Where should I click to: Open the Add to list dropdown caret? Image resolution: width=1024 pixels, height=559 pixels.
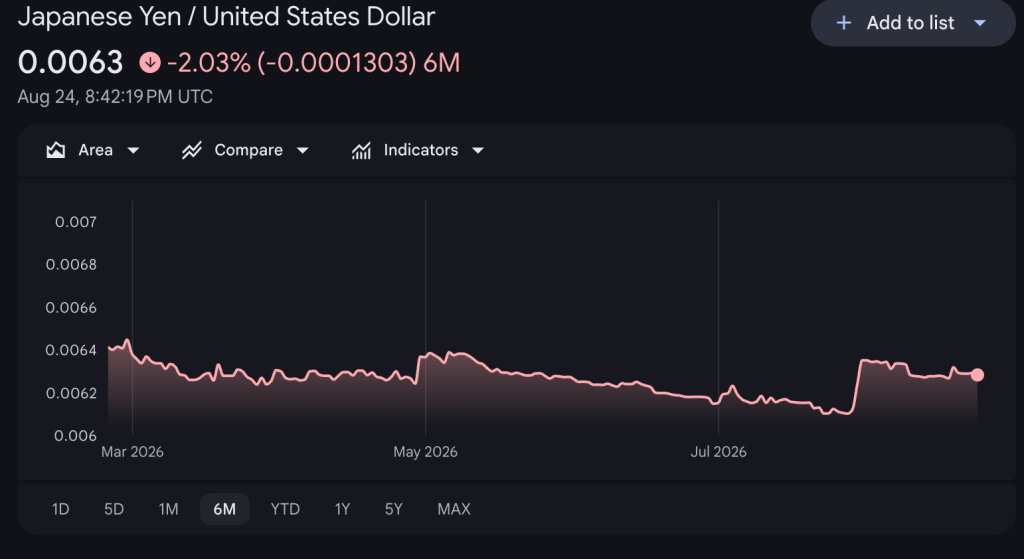point(980,24)
